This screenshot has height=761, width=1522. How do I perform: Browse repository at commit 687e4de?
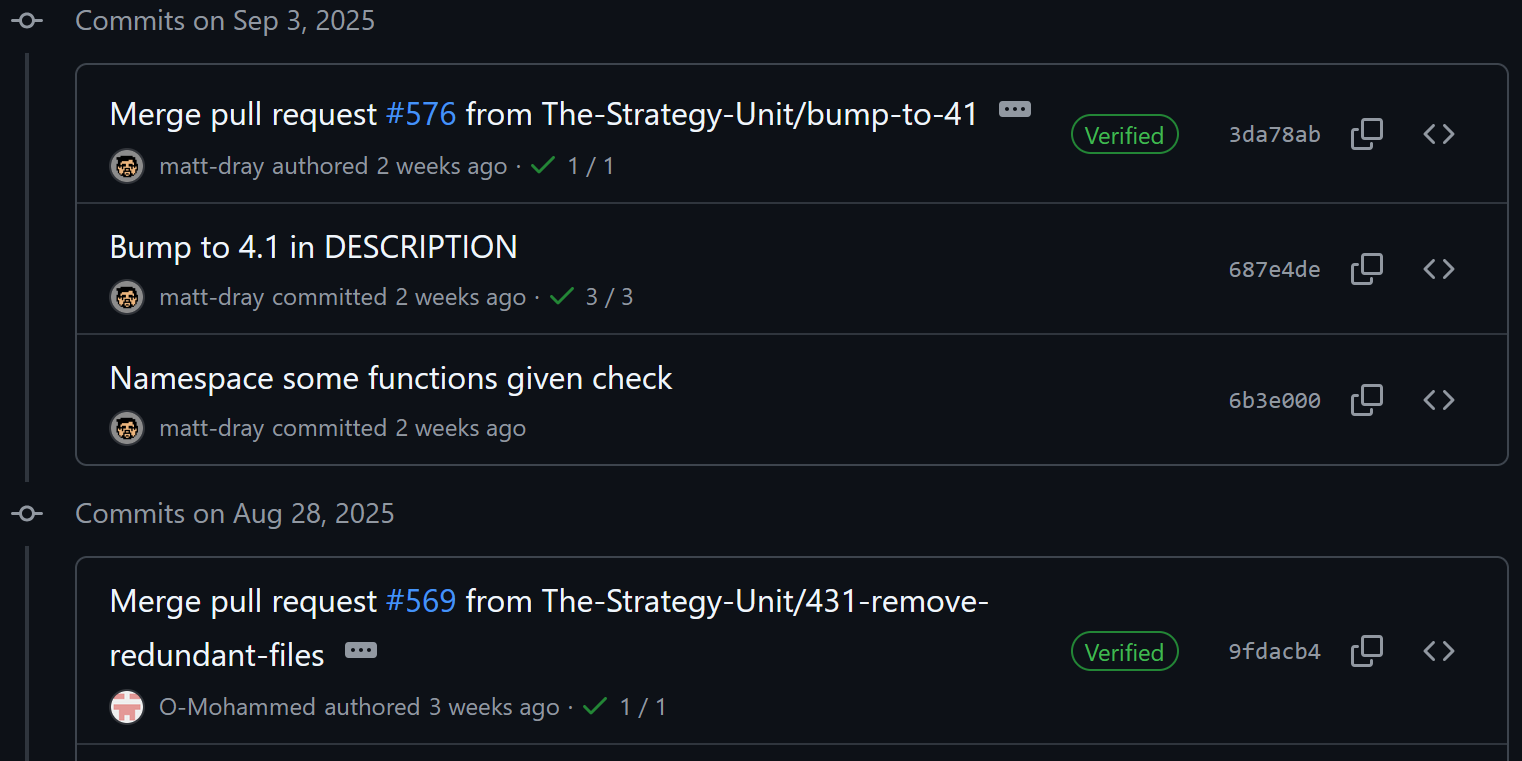(1438, 269)
